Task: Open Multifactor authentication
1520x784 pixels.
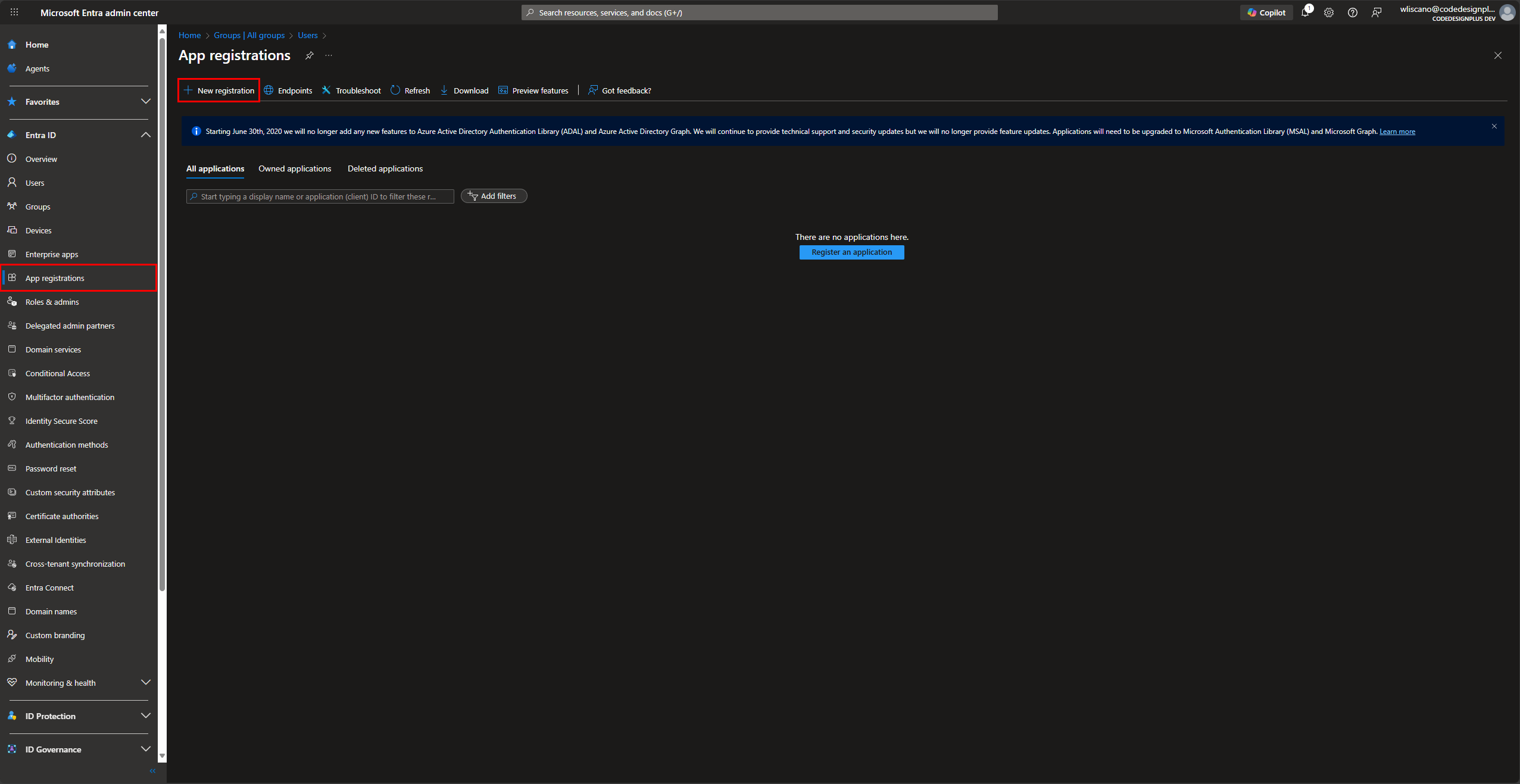Action: tap(79, 397)
